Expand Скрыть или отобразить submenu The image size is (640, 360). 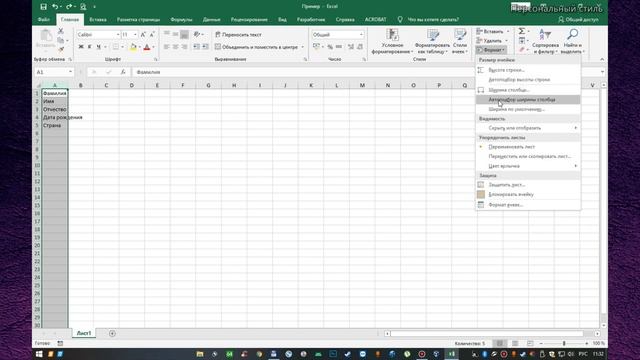tap(528, 128)
